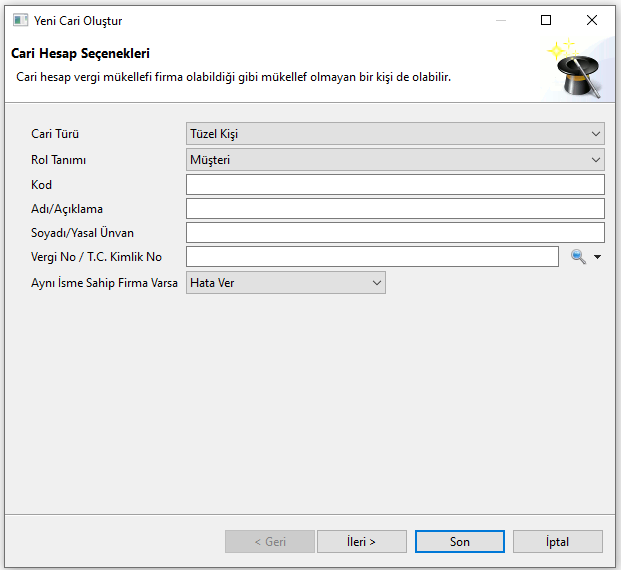This screenshot has width=621, height=570.
Task: Click the magnifier search icon beside Vergi No
Action: pos(578,257)
